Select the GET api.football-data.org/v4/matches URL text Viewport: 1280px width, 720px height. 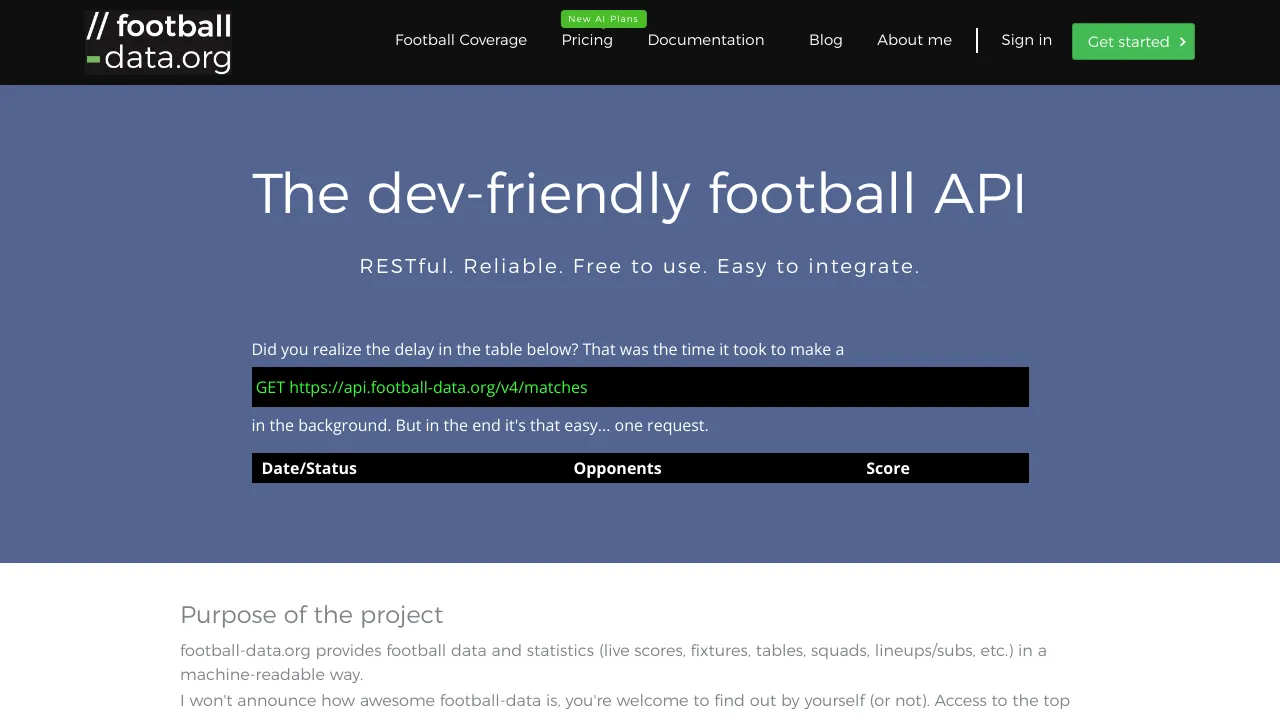(x=422, y=387)
